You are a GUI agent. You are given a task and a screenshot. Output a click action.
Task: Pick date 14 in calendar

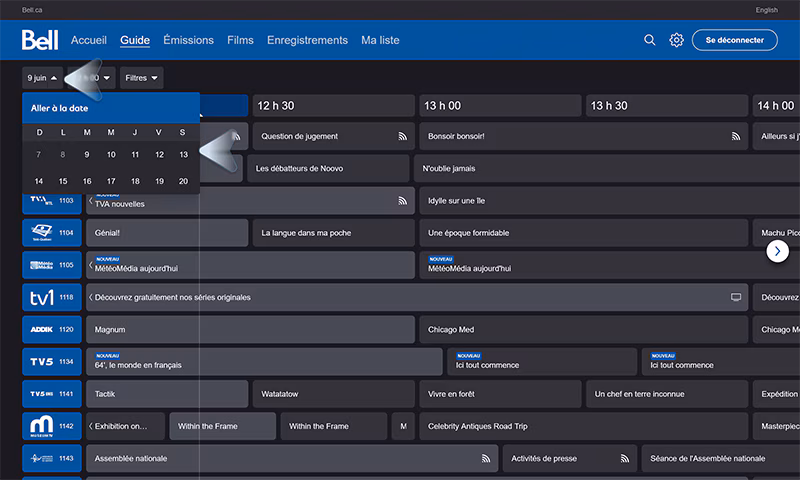click(x=39, y=181)
